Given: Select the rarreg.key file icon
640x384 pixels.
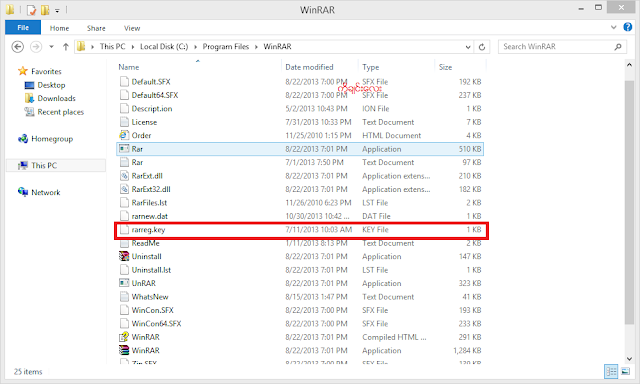Looking at the screenshot, I should [124, 229].
